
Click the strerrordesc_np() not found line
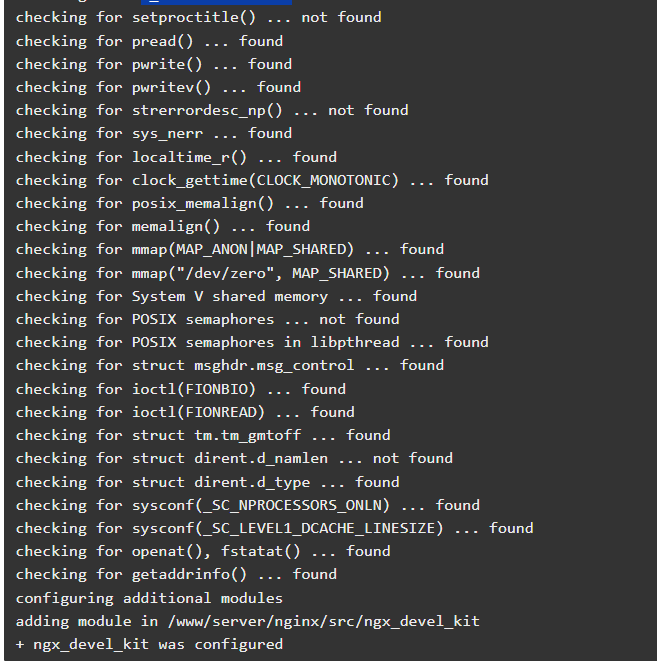point(212,111)
